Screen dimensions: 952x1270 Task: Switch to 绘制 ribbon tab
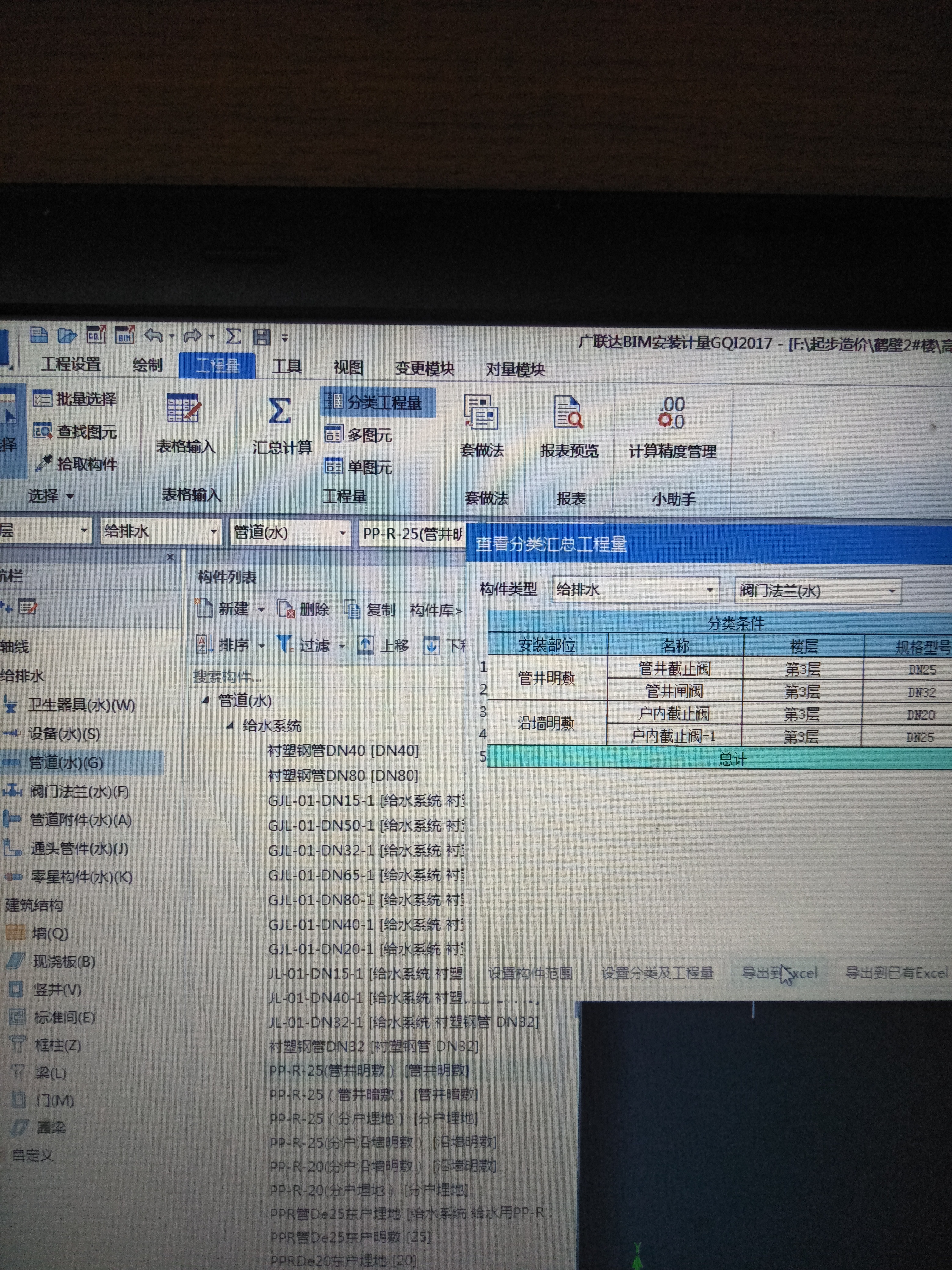[x=147, y=365]
